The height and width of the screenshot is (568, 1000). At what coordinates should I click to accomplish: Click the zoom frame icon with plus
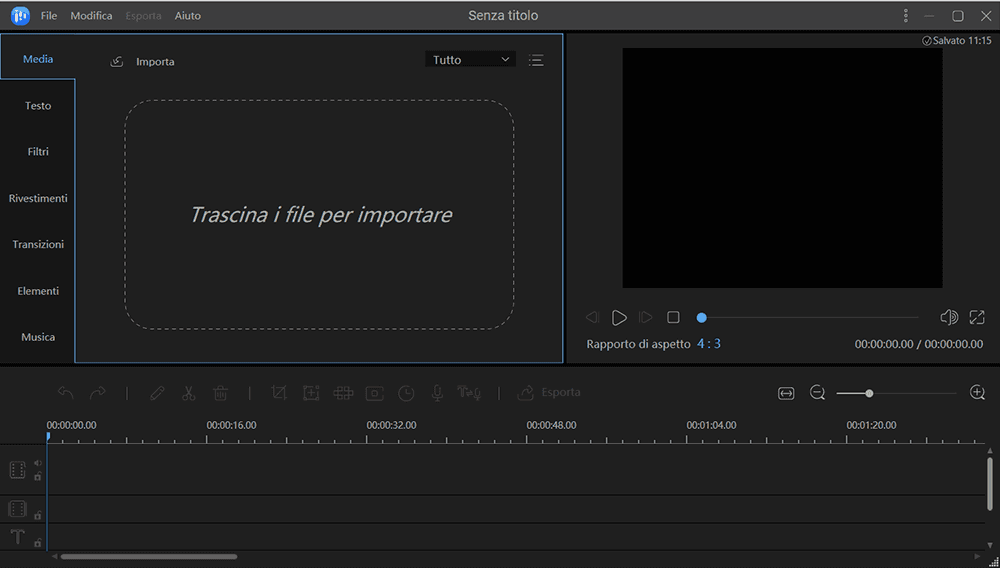coord(311,393)
